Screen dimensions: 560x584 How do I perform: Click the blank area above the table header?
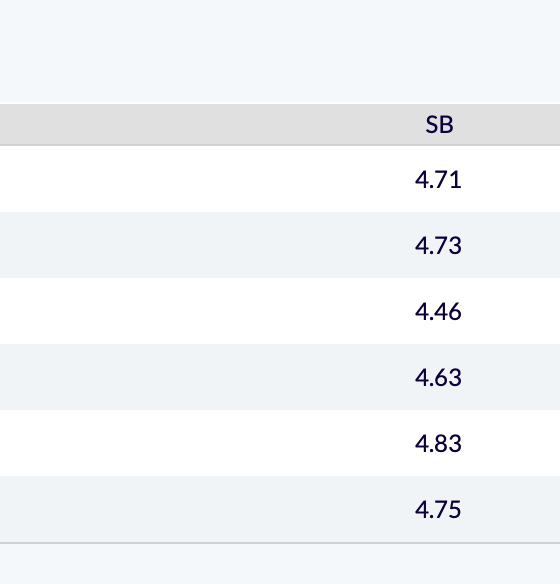(280, 51)
